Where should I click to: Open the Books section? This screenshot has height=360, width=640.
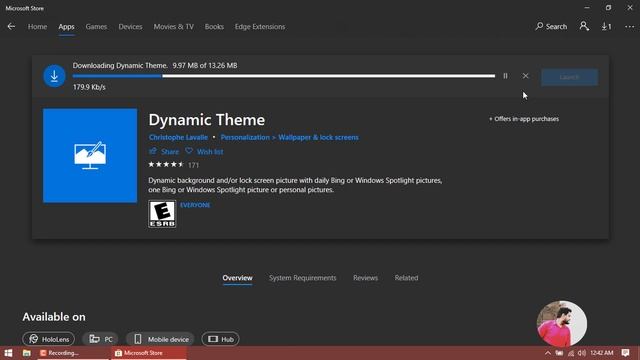214,27
